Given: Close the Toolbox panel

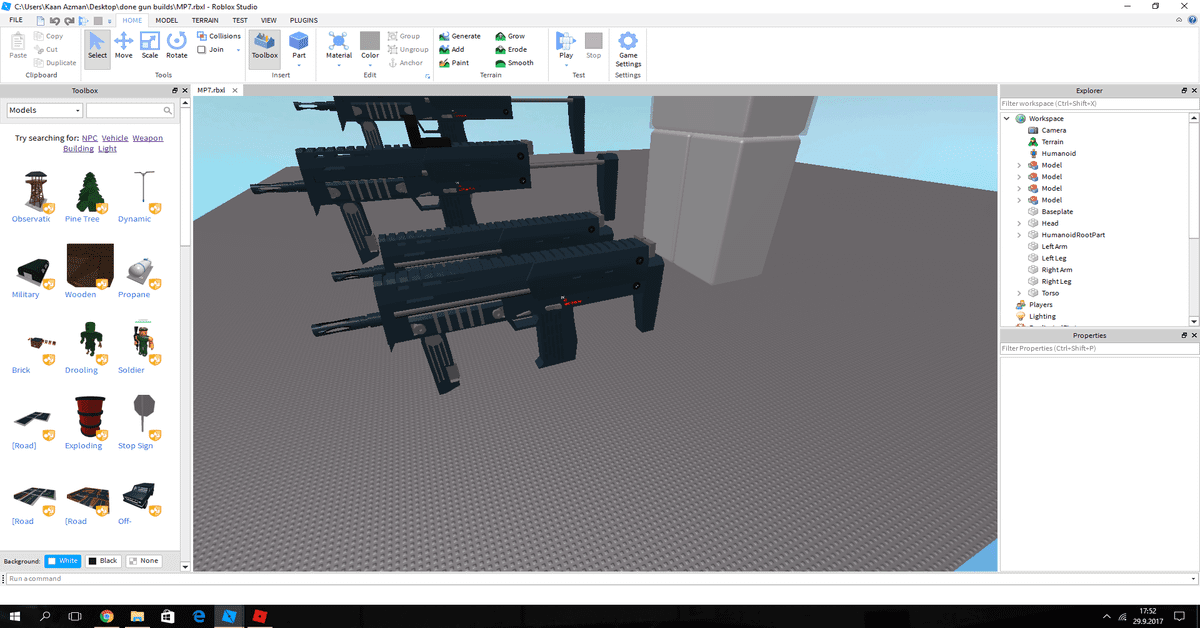Looking at the screenshot, I should 185,90.
